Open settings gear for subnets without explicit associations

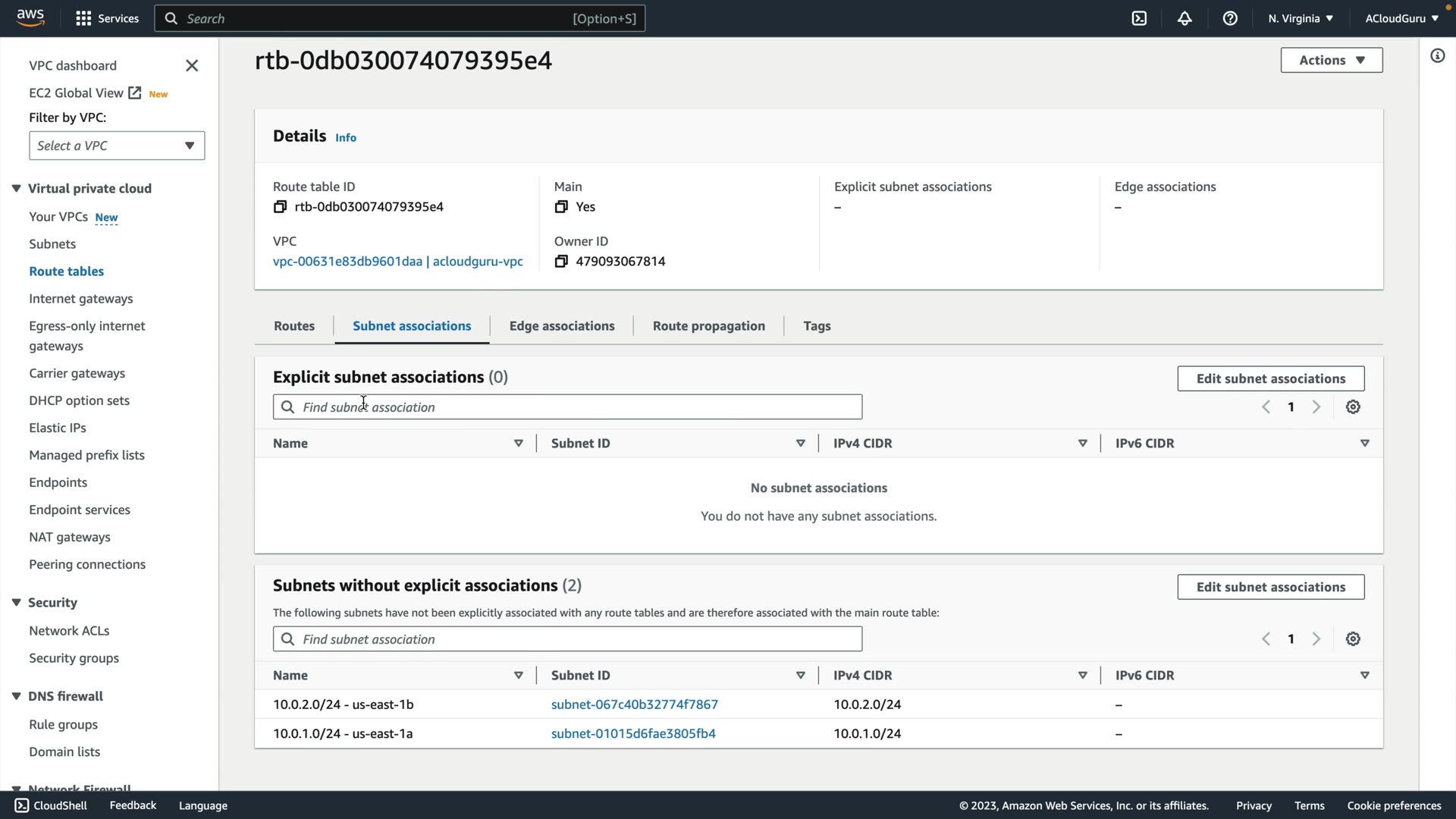point(1353,639)
